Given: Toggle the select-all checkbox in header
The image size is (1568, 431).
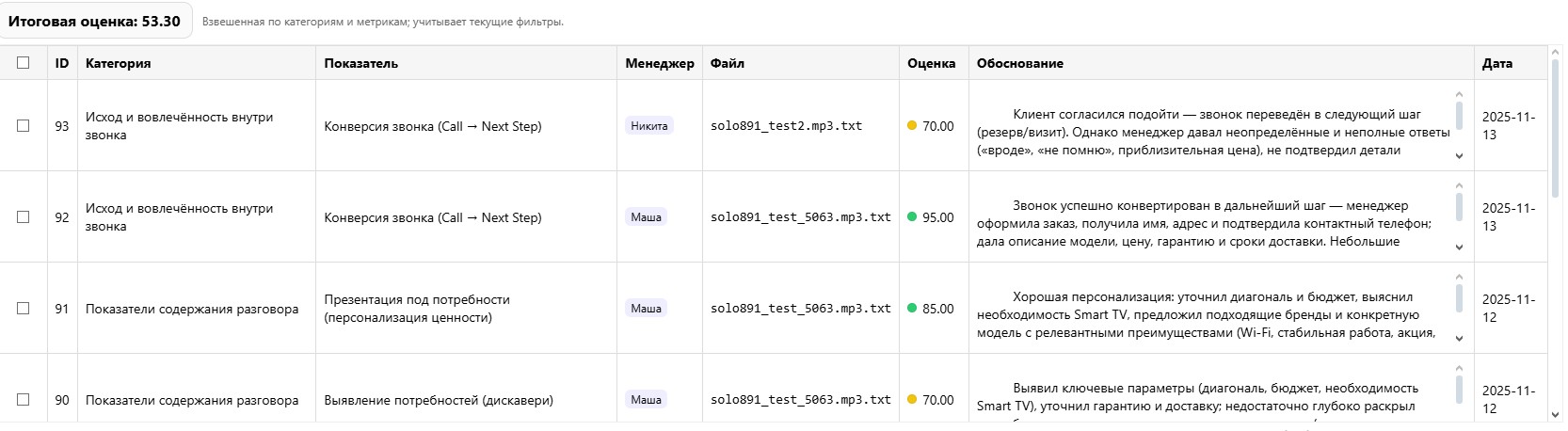Looking at the screenshot, I should (24, 63).
